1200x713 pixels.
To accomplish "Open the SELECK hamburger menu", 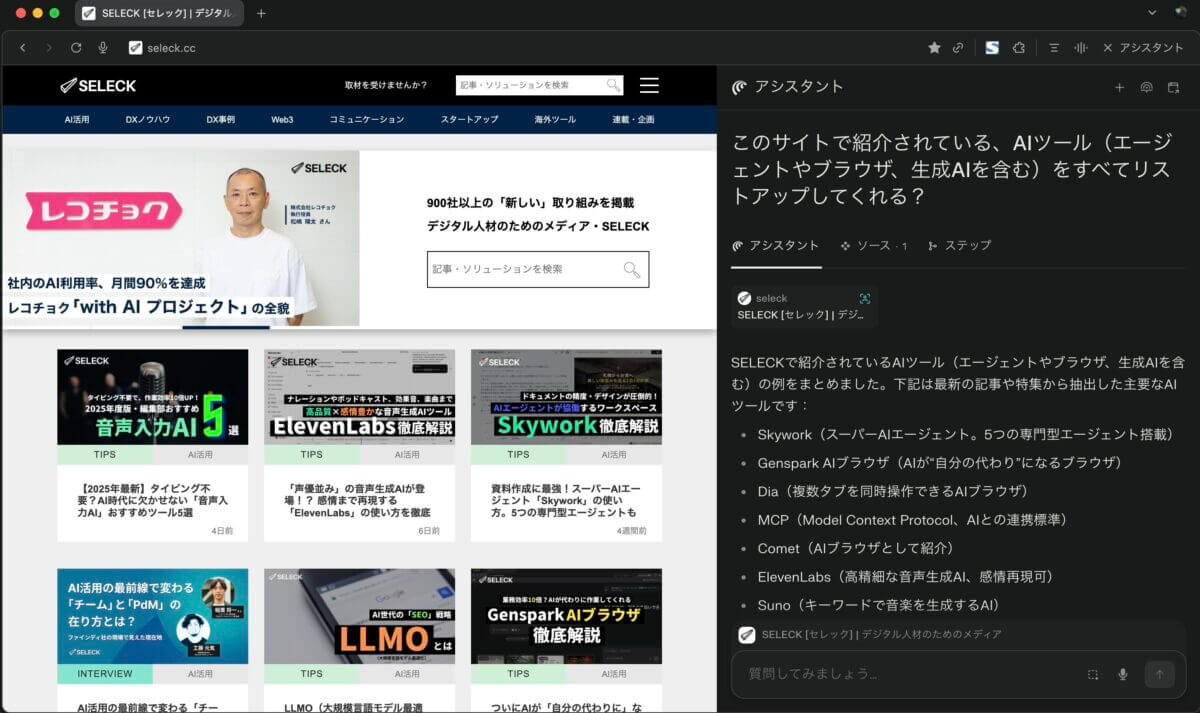I will pos(649,85).
